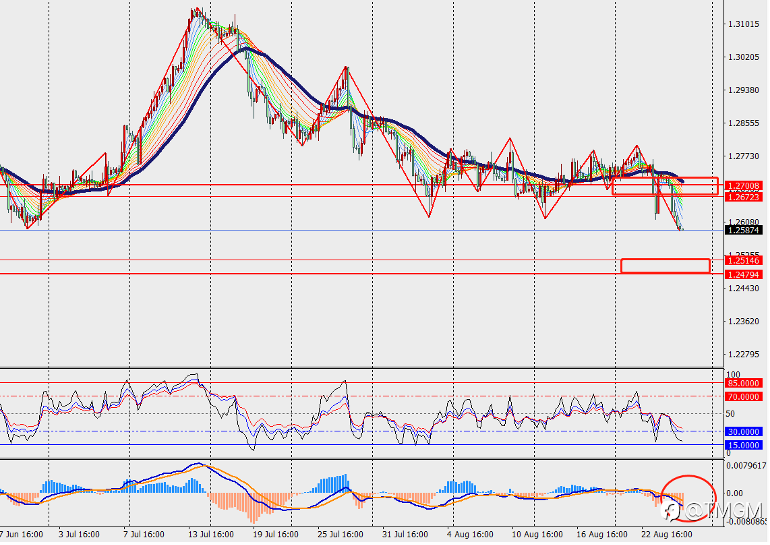Image resolution: width=770 pixels, height=545 pixels.
Task: Click the red 1.24794 level price tag
Action: pos(744,275)
